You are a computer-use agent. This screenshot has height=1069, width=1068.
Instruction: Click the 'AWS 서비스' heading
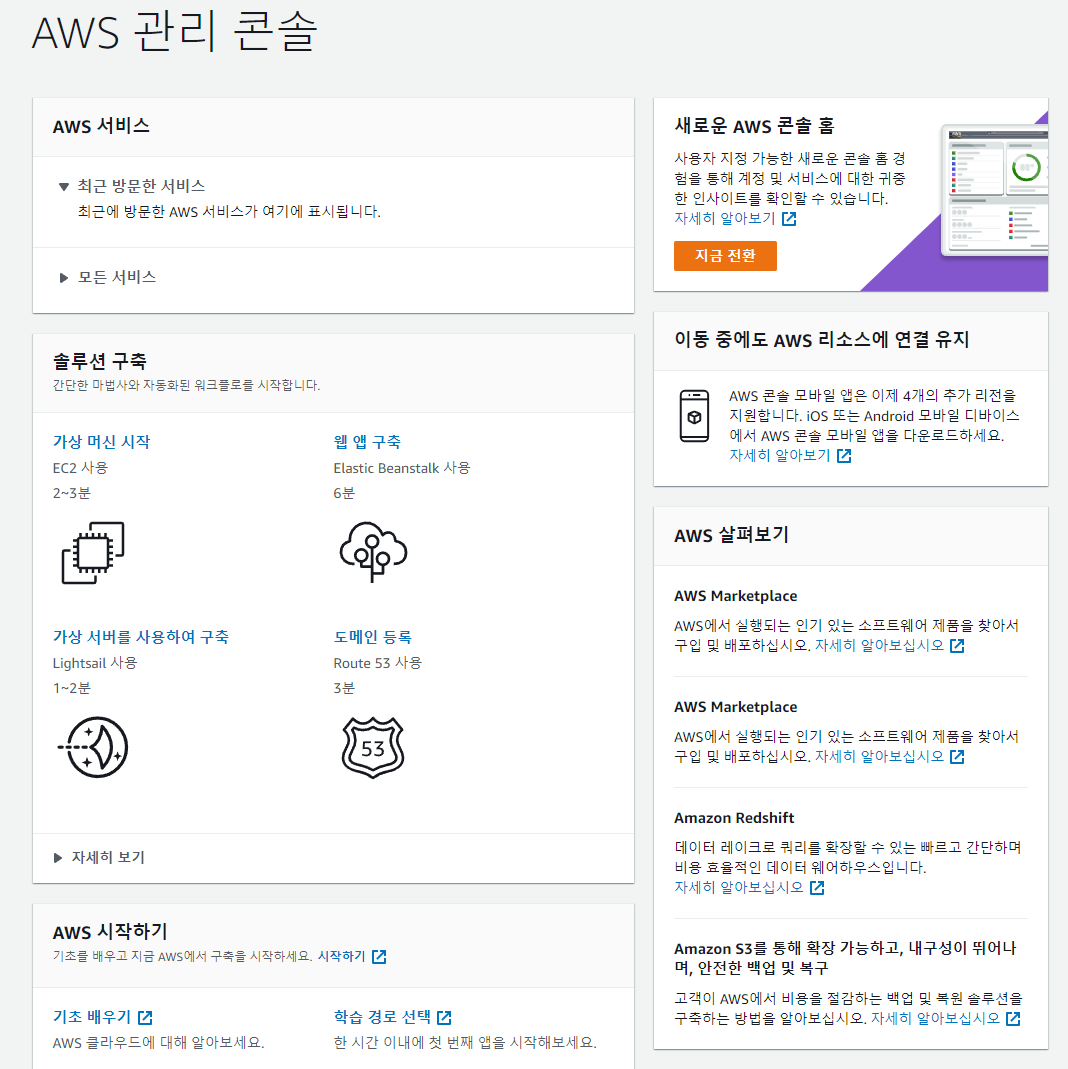(102, 126)
